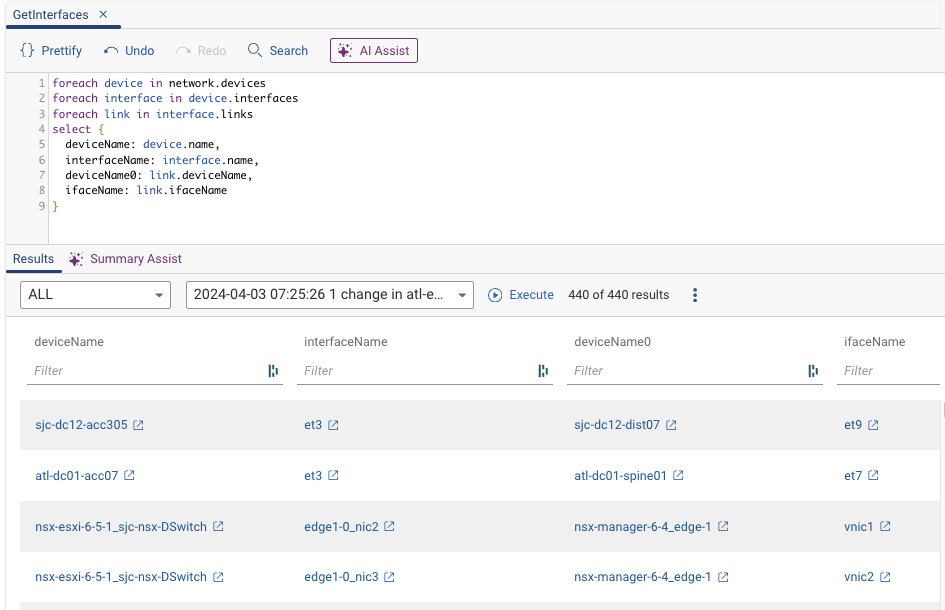
Task: Click the ifaceName filter input
Action: pos(888,371)
